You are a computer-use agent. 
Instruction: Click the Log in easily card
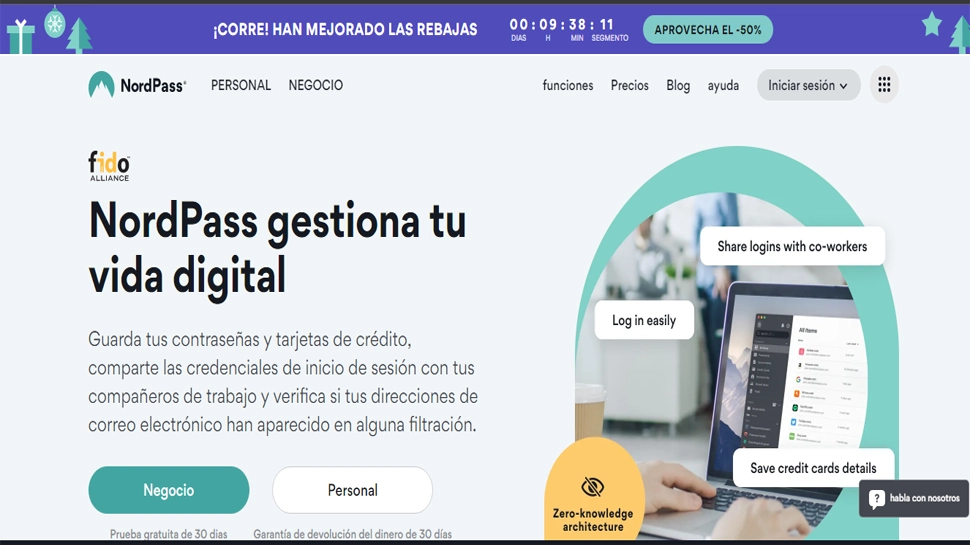644,320
